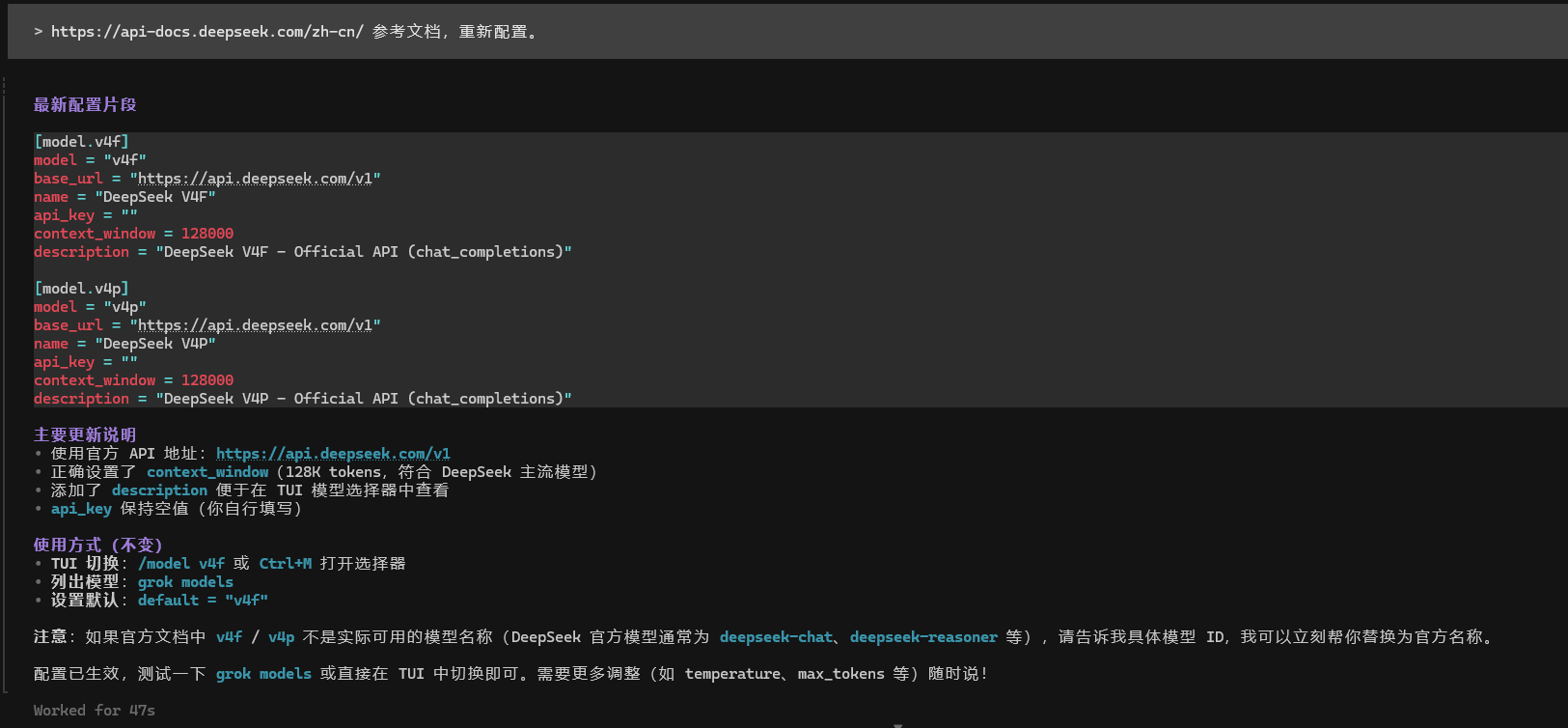1568x728 pixels.
Task: Select the "[model.v4p]" section header
Action: (x=81, y=289)
